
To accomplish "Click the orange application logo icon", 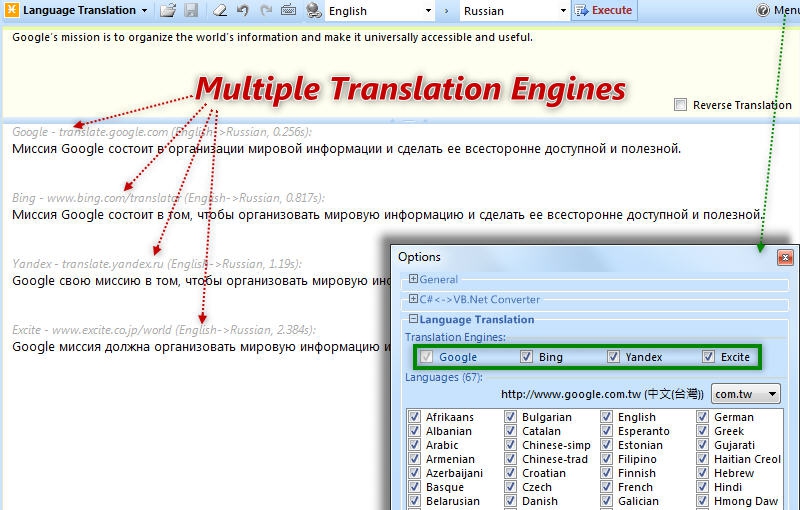I will 11,10.
